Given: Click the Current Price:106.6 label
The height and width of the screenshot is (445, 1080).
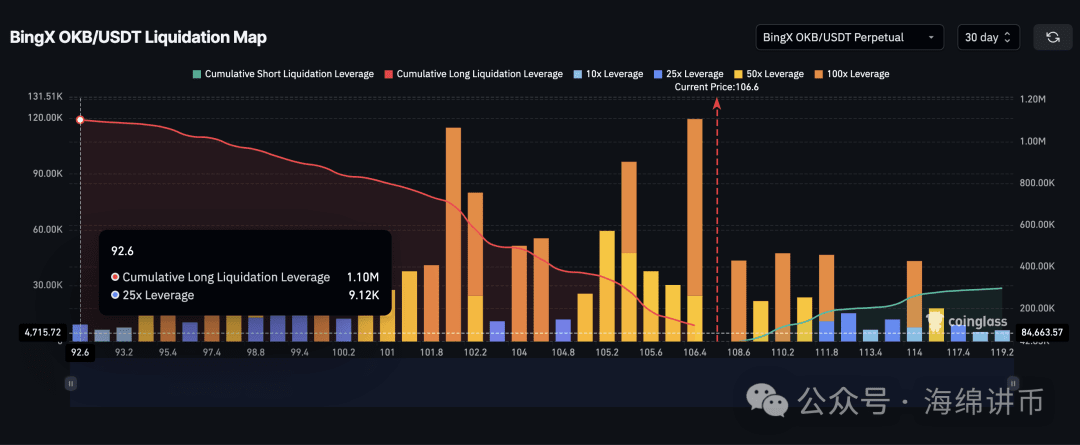Looking at the screenshot, I should [716, 87].
